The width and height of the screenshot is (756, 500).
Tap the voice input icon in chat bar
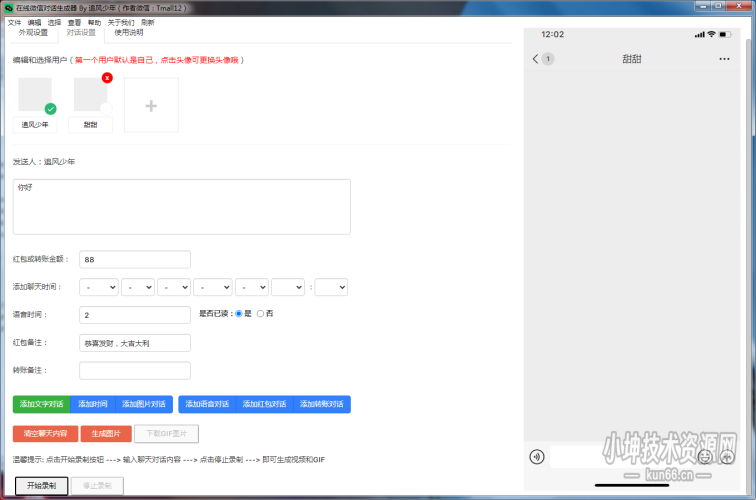pos(537,456)
